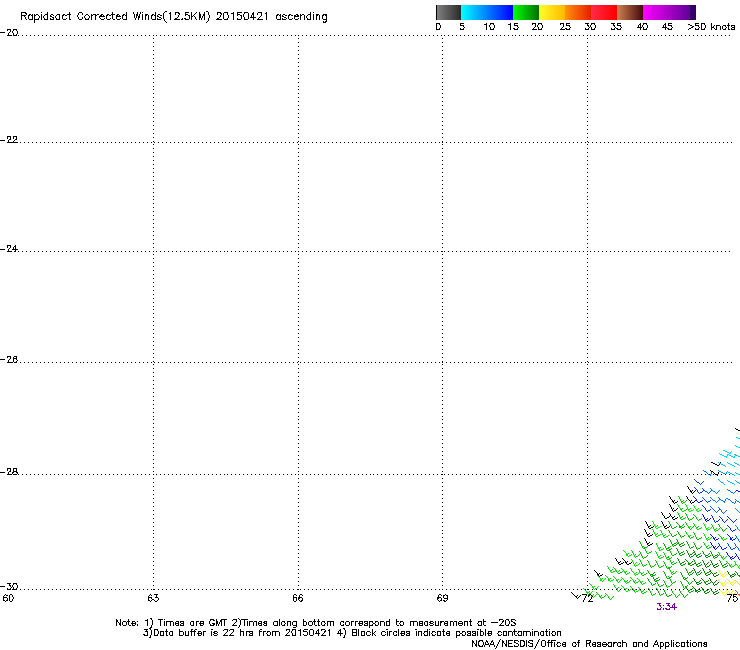Click the green 15-20 knots color band
This screenshot has height=650, width=740.
pyautogui.click(x=526, y=12)
